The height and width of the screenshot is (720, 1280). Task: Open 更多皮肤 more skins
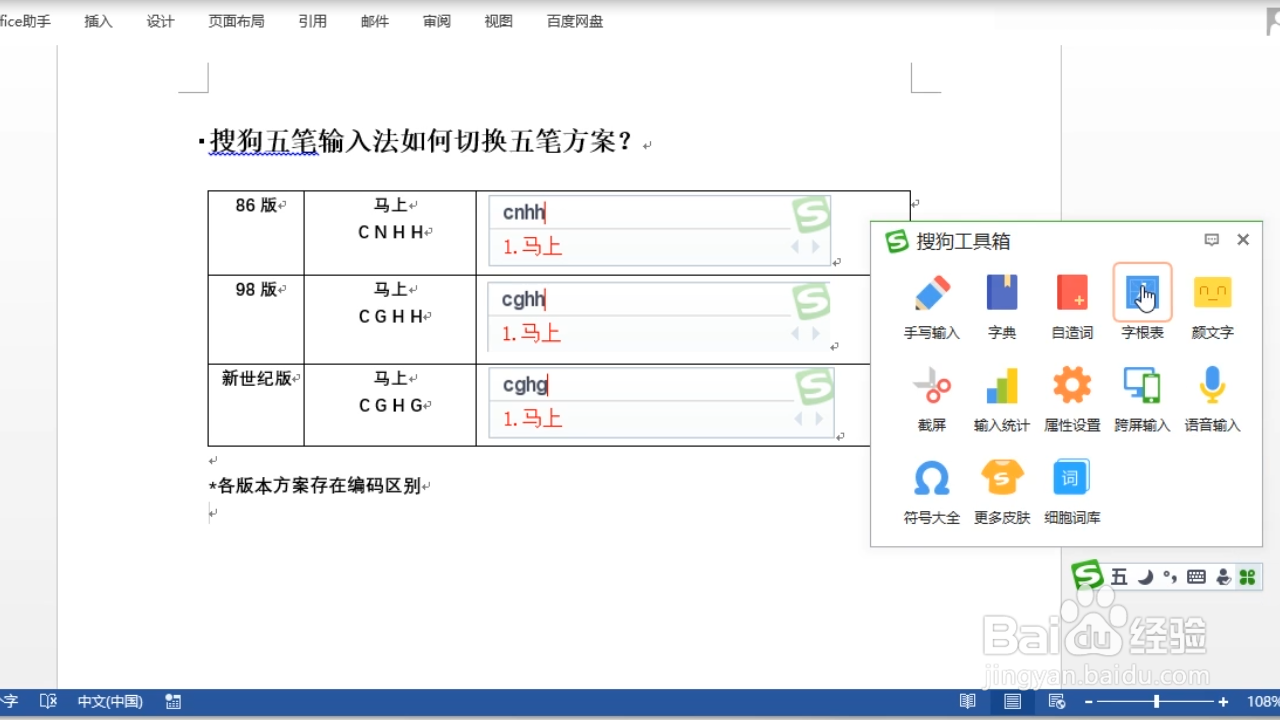(1002, 492)
